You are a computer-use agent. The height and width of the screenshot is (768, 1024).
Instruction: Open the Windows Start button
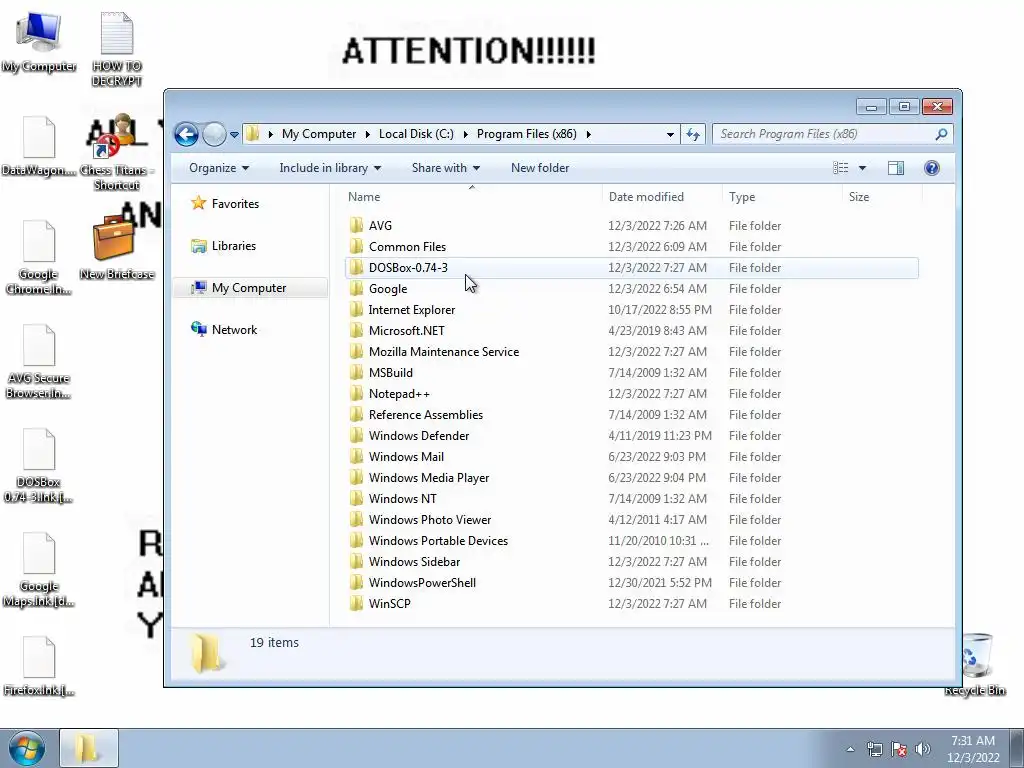26,748
